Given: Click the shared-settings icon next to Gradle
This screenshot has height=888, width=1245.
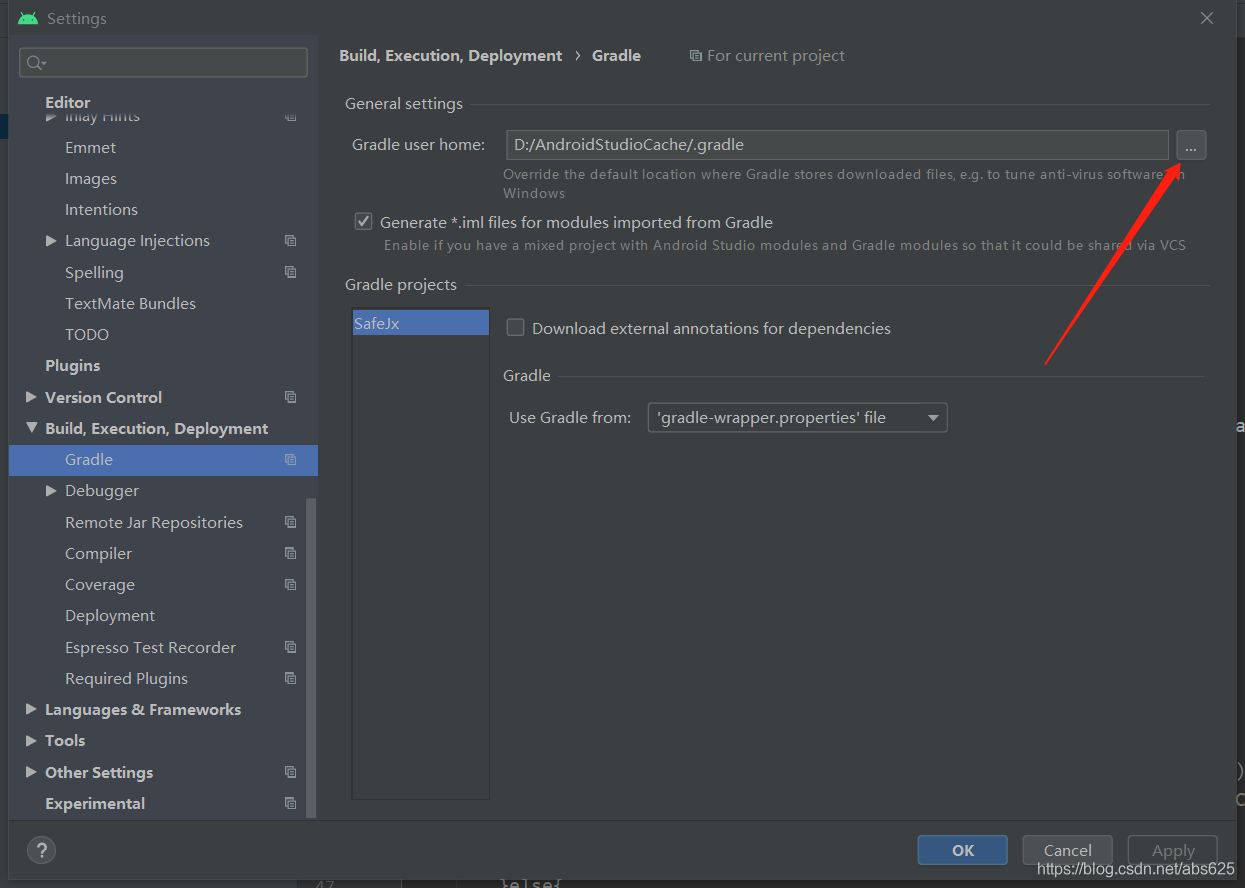Looking at the screenshot, I should [290, 459].
